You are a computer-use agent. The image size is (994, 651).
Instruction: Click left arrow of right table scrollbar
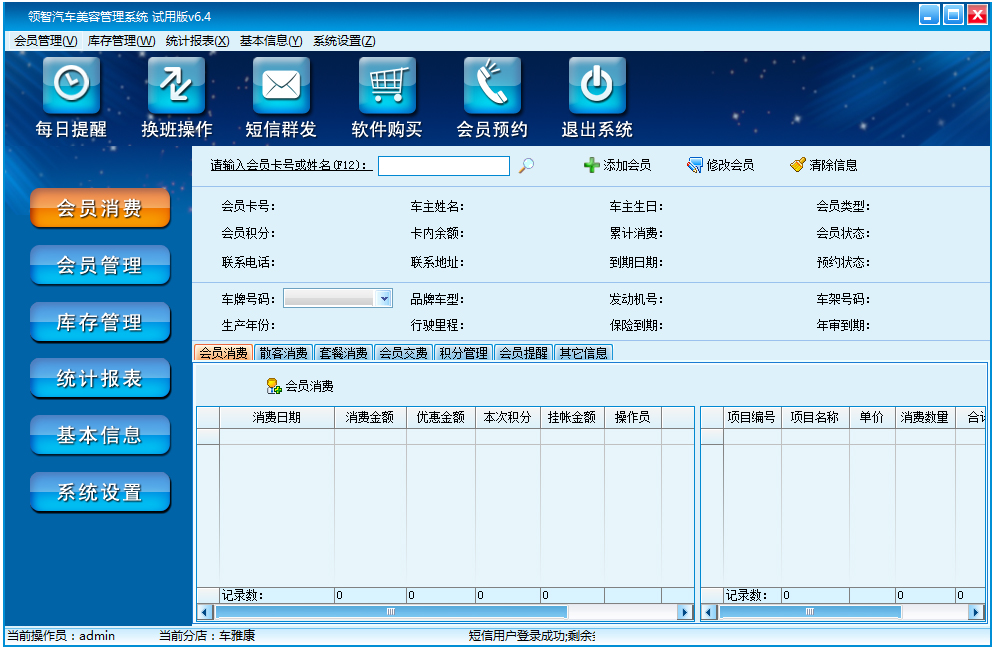click(x=709, y=612)
